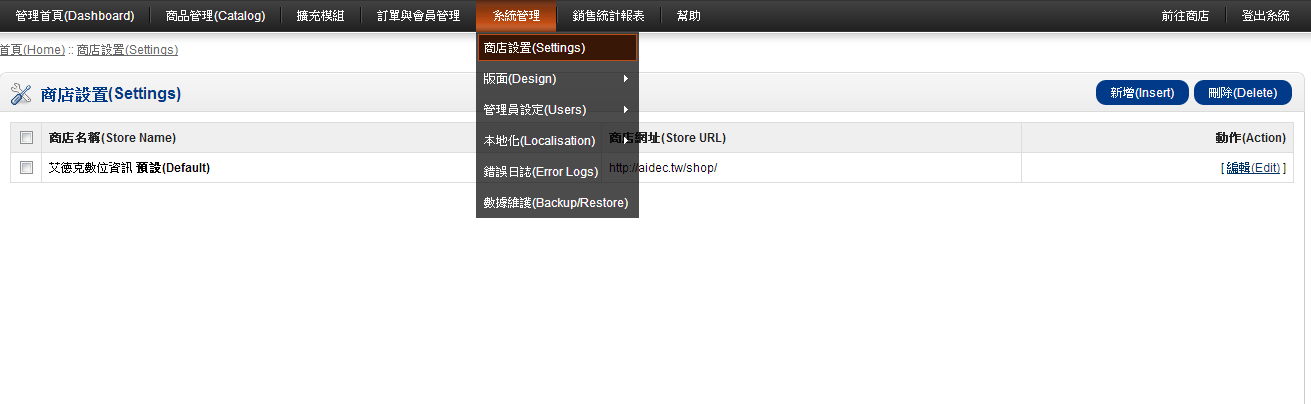This screenshot has height=404, width=1311.
Task: Open 管理首頁(Dashboard) in the top menu
Action: [75, 16]
